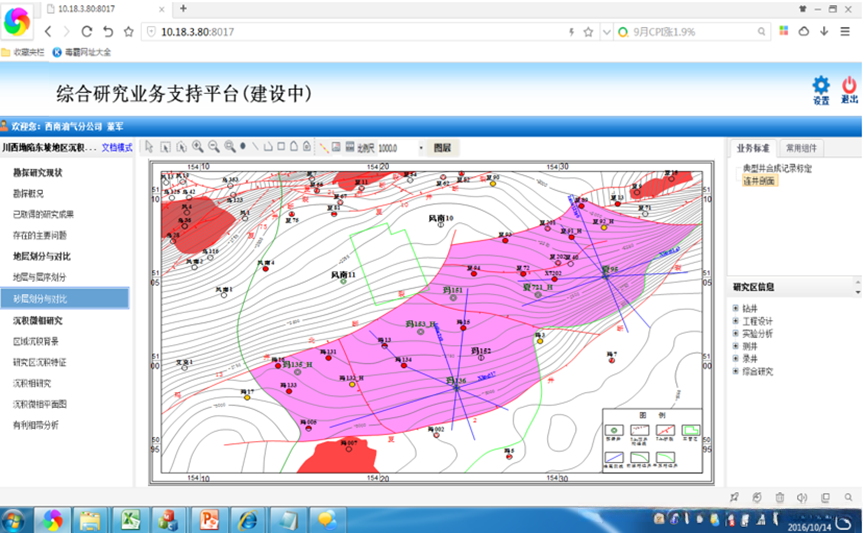Click the picture export icon in toolbar
This screenshot has height=533, width=865.
click(336, 147)
